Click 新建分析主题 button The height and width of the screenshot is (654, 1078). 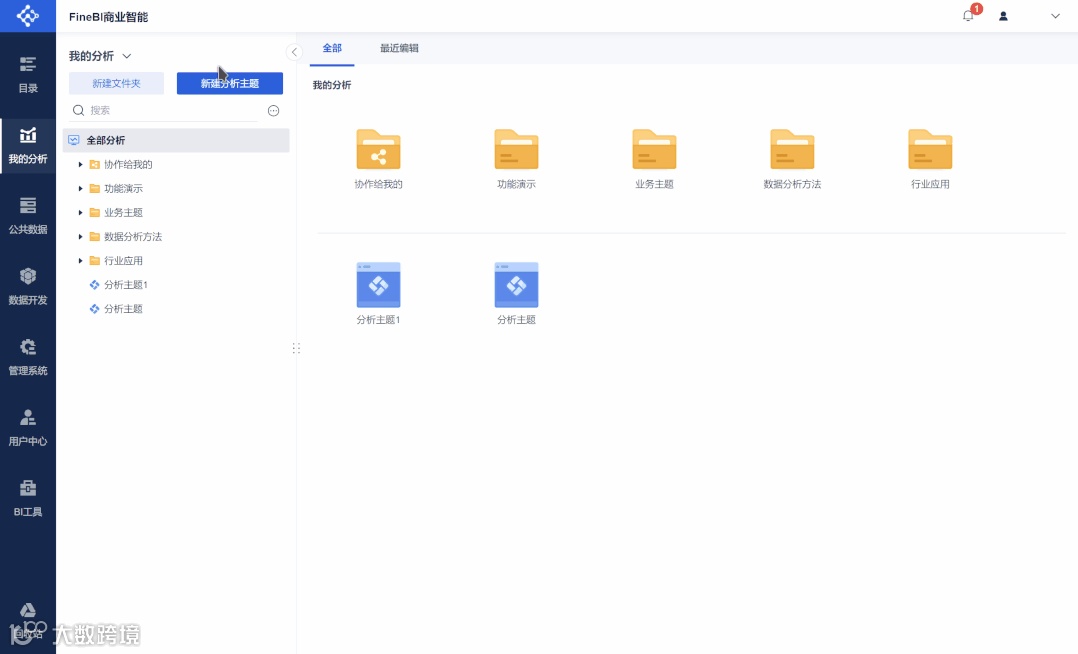(x=230, y=83)
